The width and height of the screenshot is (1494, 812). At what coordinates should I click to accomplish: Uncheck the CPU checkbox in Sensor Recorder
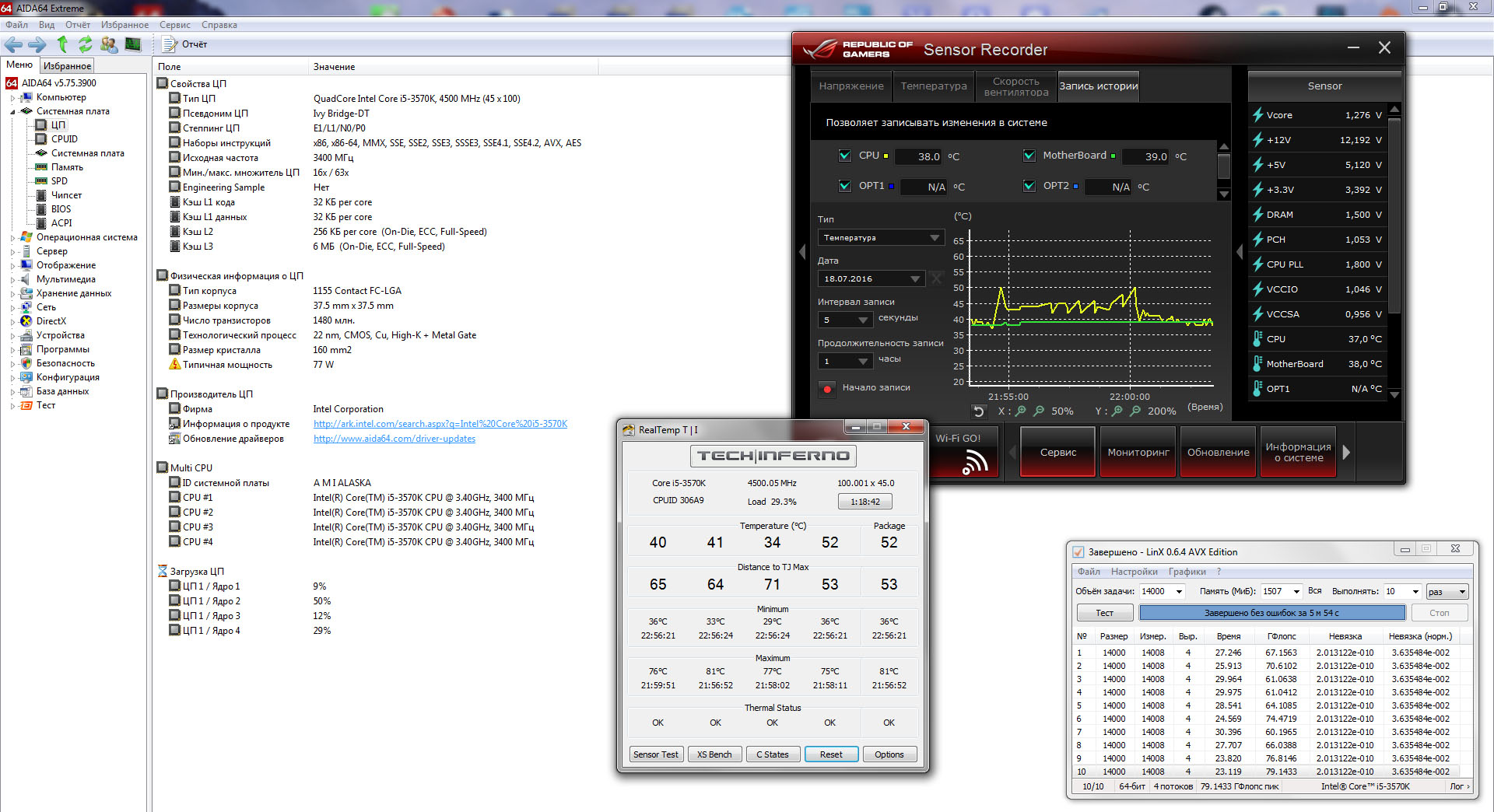(x=844, y=156)
